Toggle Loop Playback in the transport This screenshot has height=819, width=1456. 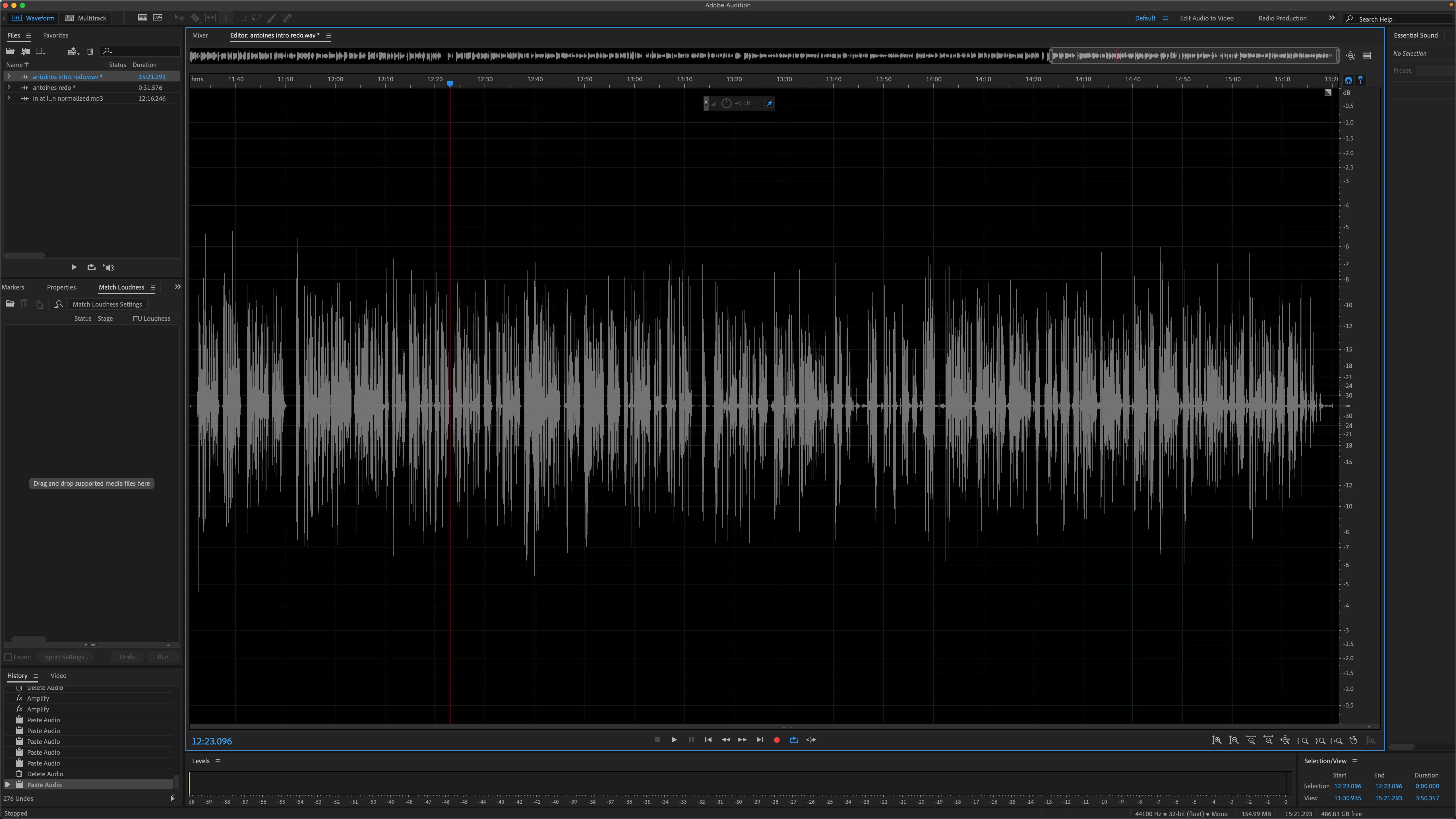794,740
